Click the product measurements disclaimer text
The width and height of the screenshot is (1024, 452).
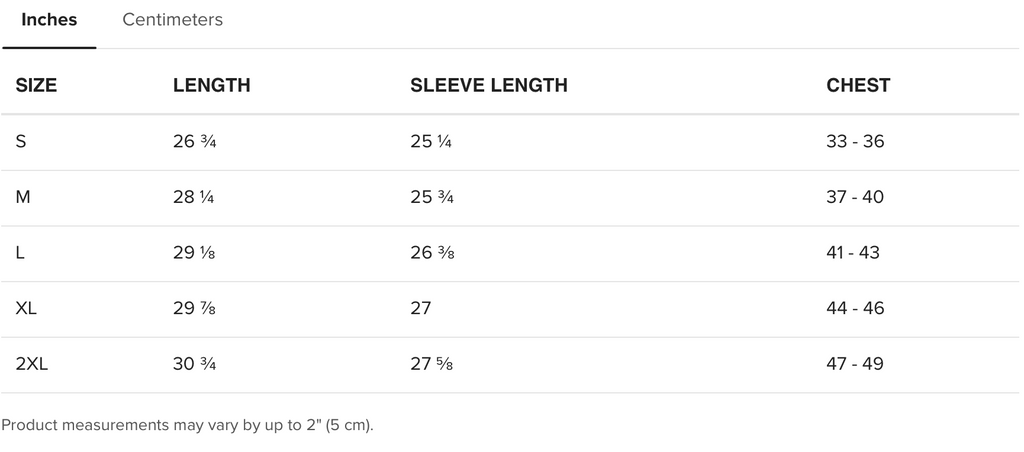point(187,425)
